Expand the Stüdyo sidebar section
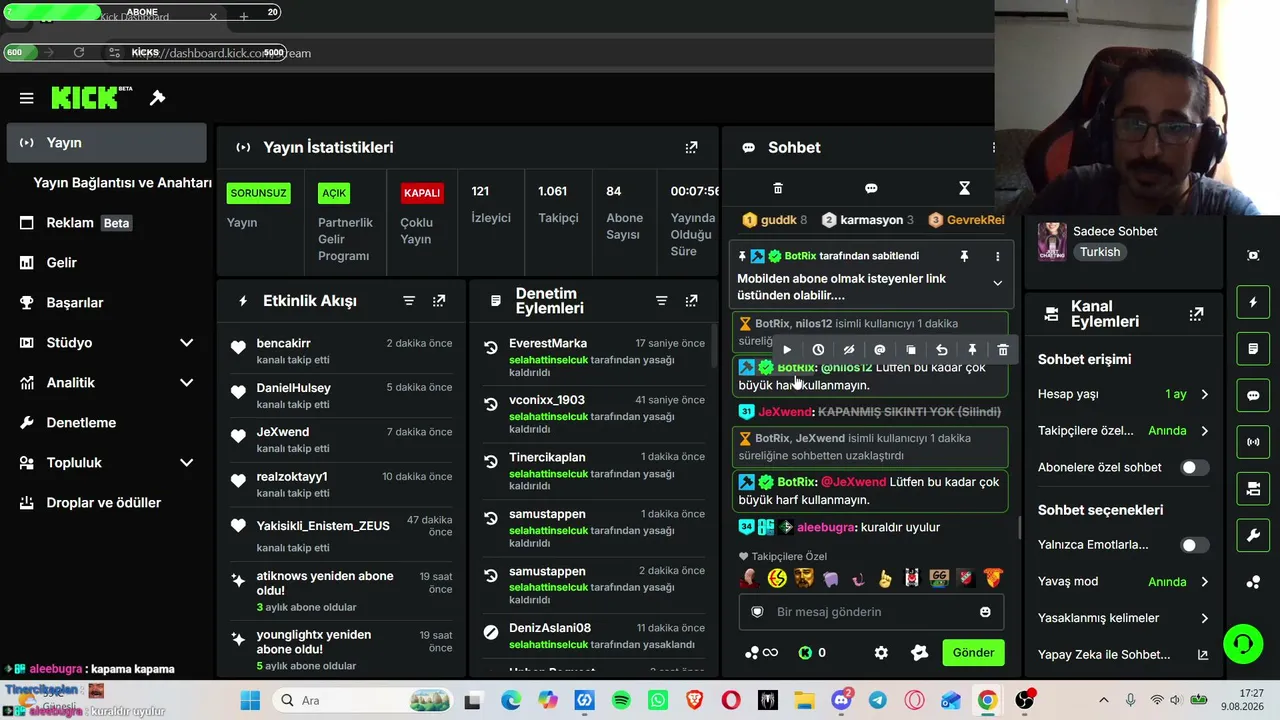 click(186, 343)
